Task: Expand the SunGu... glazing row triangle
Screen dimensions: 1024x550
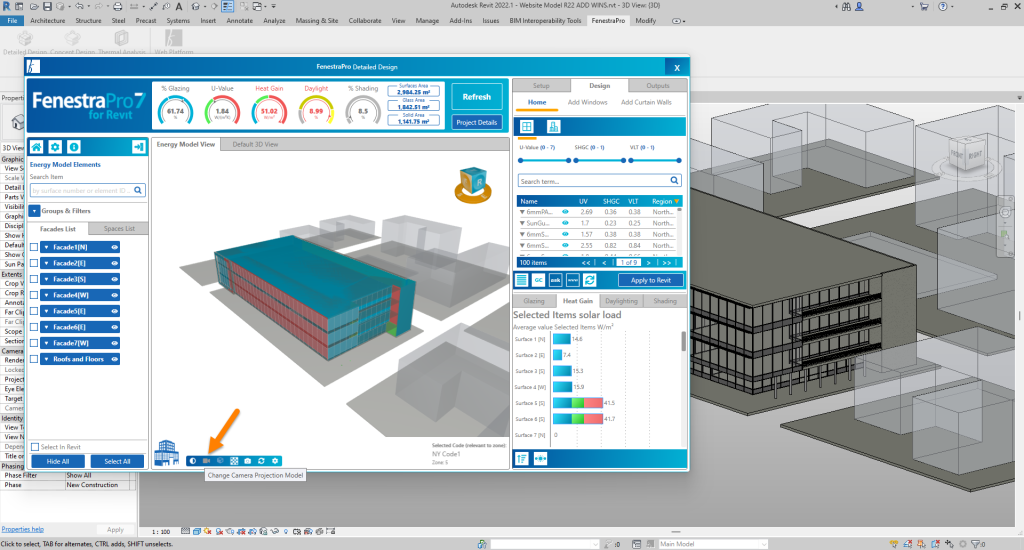Action: (x=522, y=223)
